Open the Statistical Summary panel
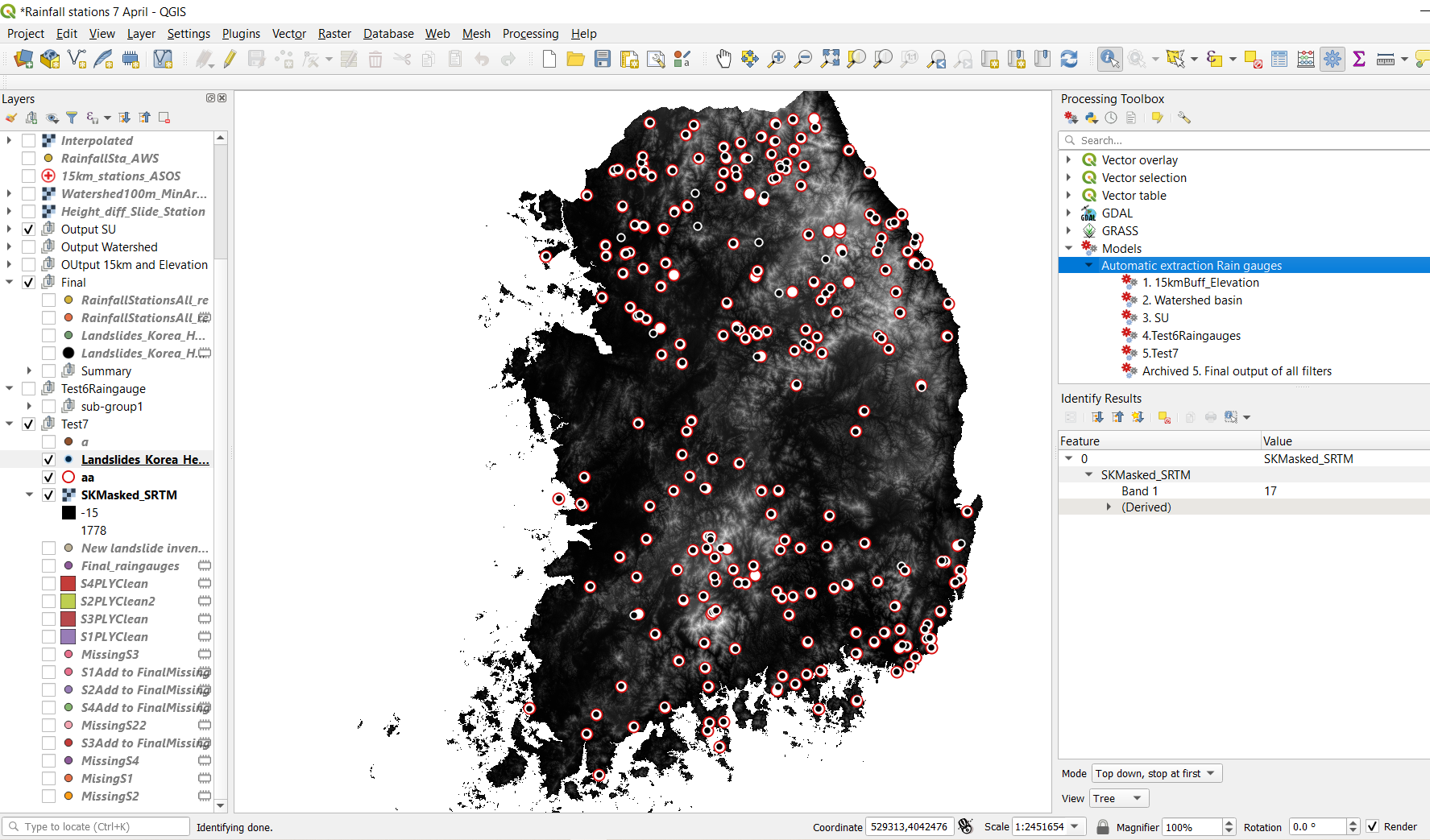The height and width of the screenshot is (840, 1430). (x=1359, y=59)
